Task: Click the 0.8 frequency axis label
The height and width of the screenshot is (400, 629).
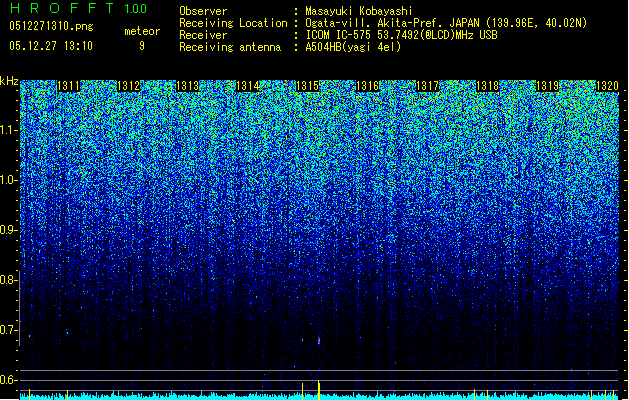Action: point(8,280)
